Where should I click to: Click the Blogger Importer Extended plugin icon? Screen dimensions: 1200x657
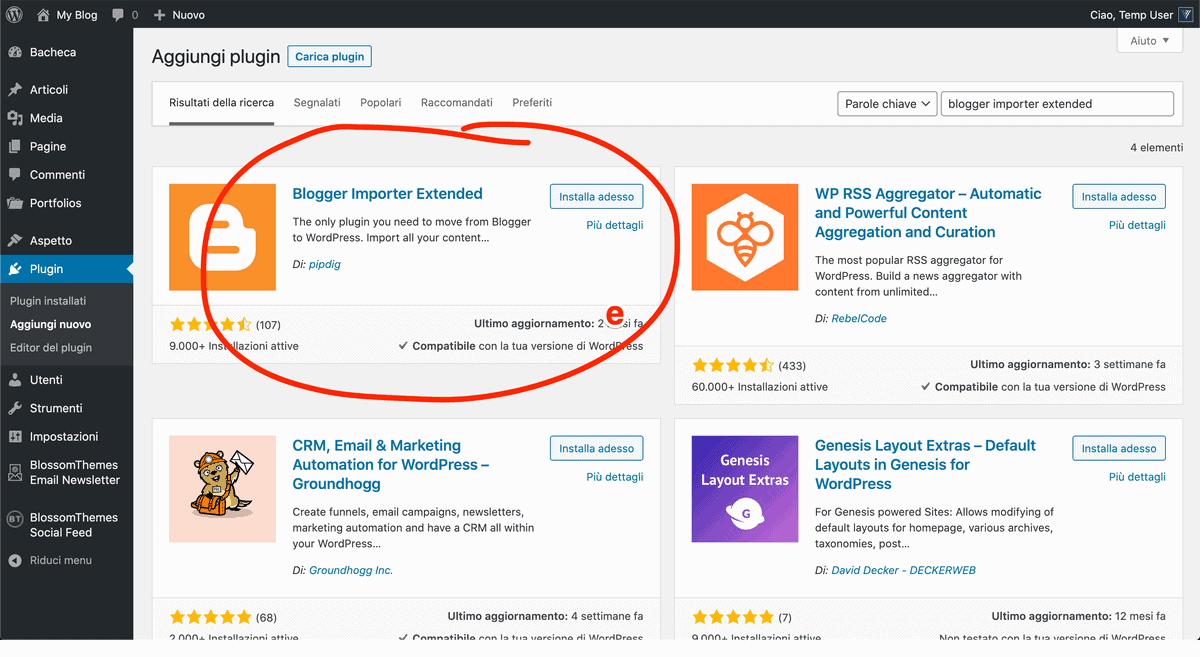[x=222, y=237]
